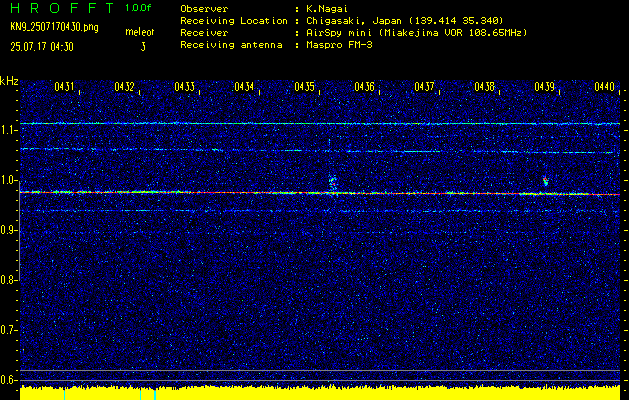This screenshot has height=400, width=629.
Task: Select the 1.1 kHz axis tick label
Action: (7, 130)
